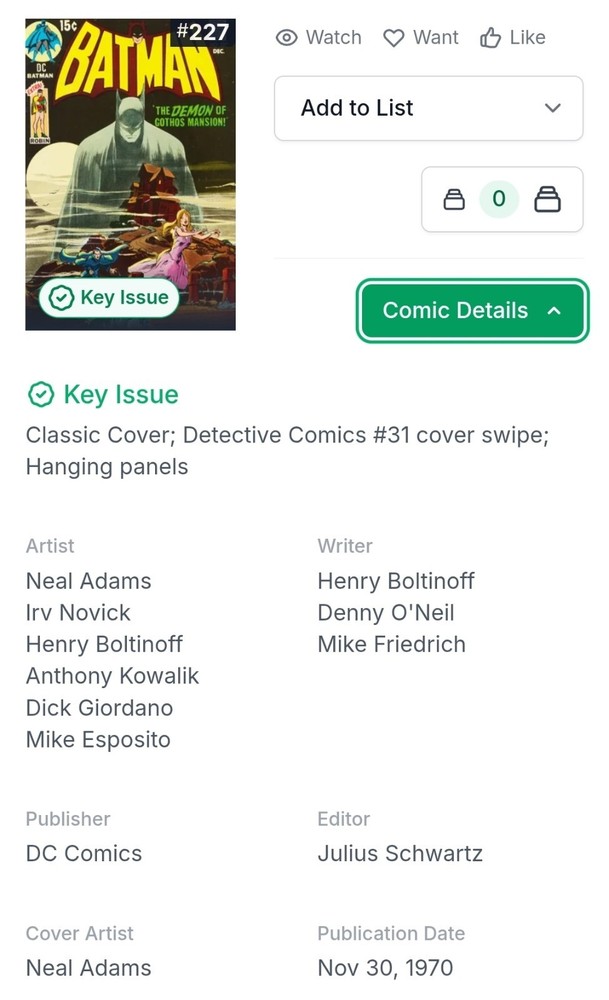Open writer Denny O'Neil
This screenshot has width=609, height=1000.
pyautogui.click(x=386, y=613)
